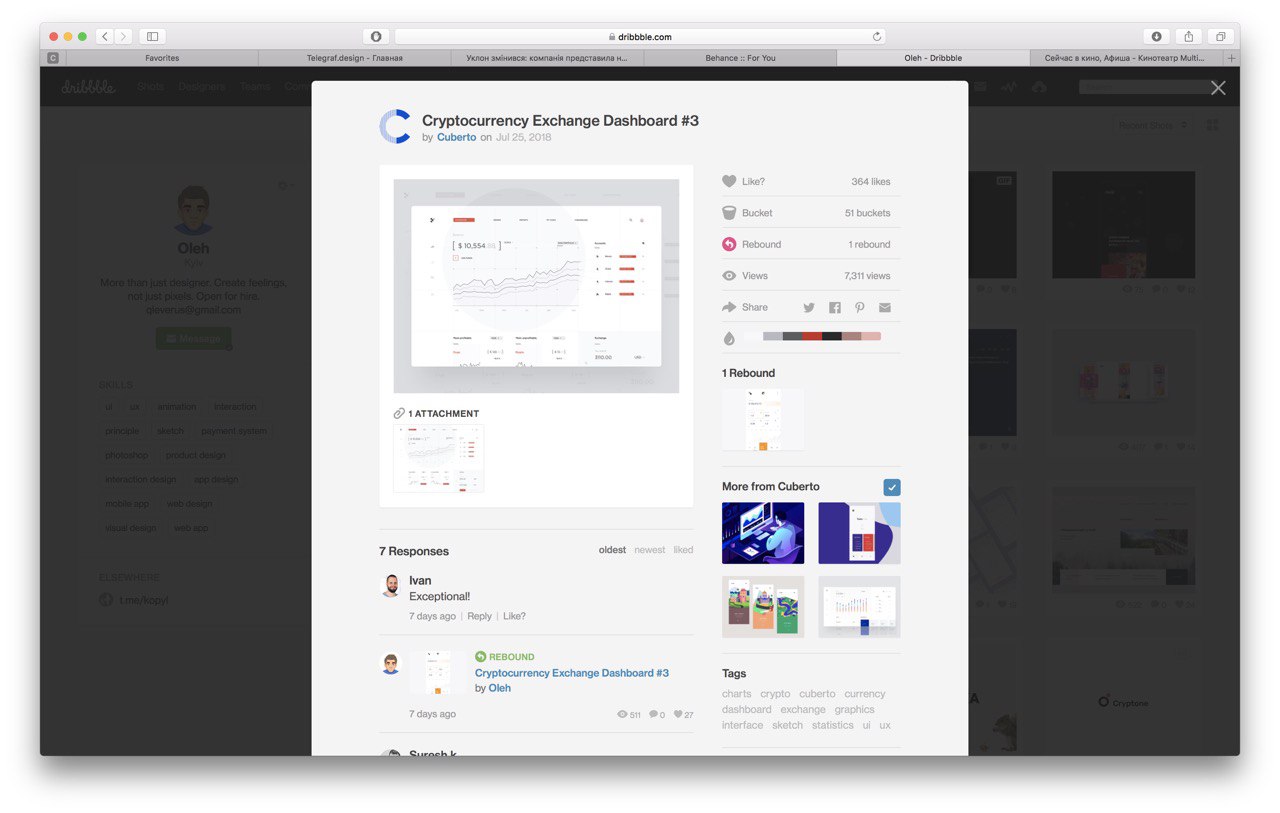Sort responses by newest
This screenshot has height=813, width=1280.
click(x=649, y=550)
